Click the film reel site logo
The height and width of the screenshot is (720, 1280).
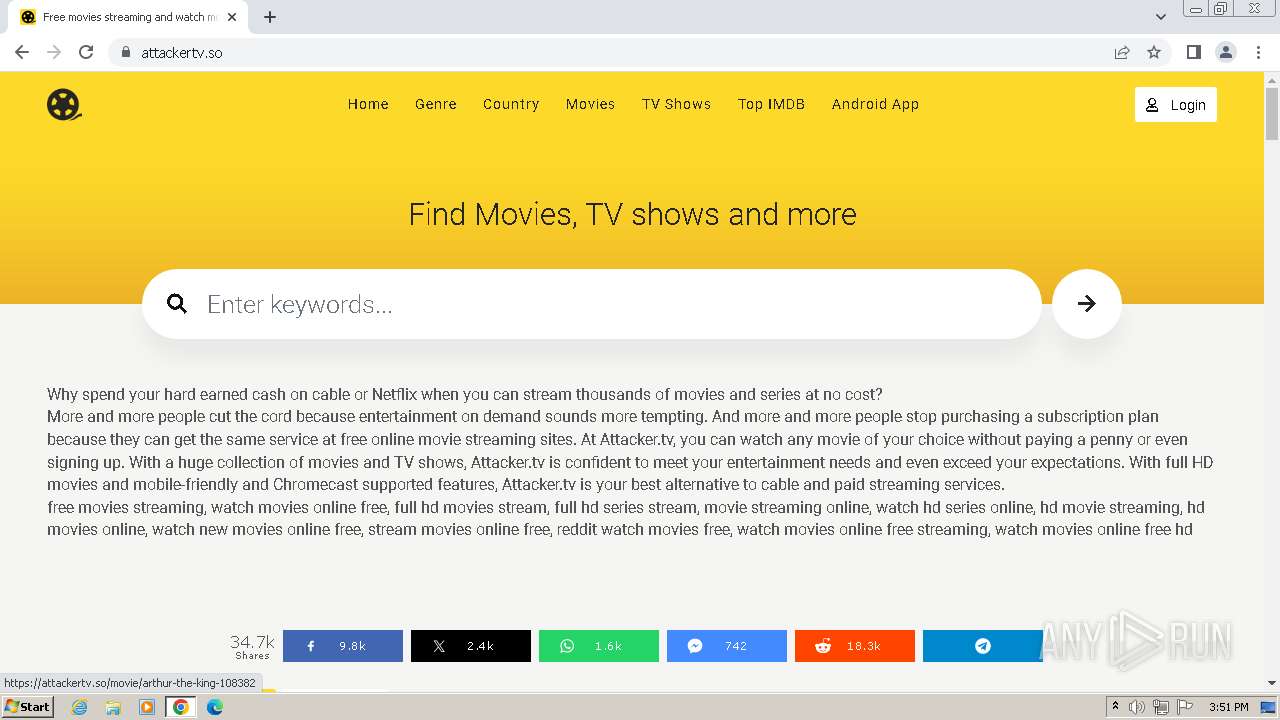pos(64,104)
